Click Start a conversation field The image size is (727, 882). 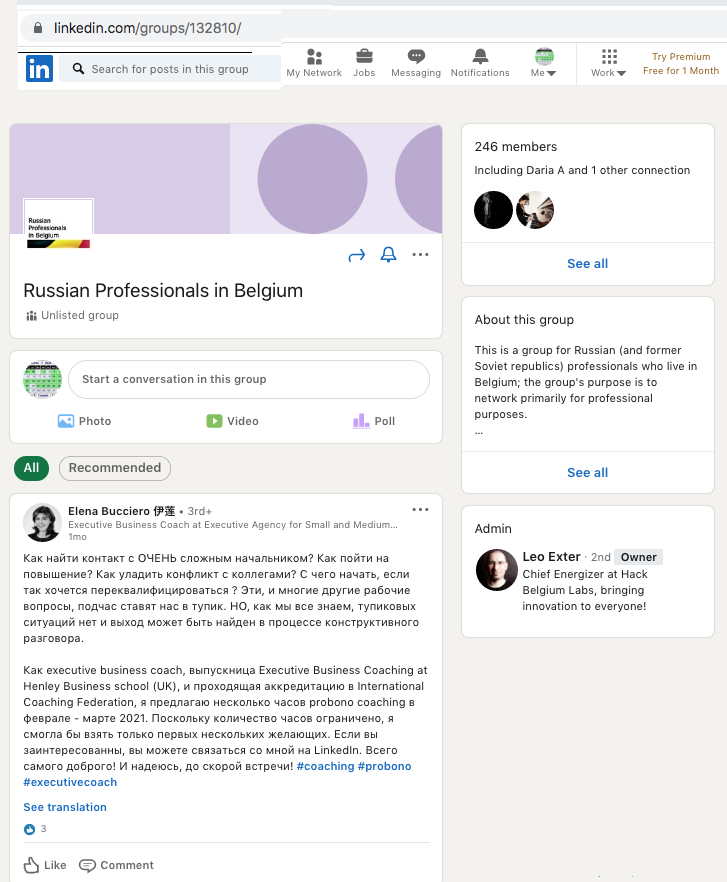click(x=249, y=380)
